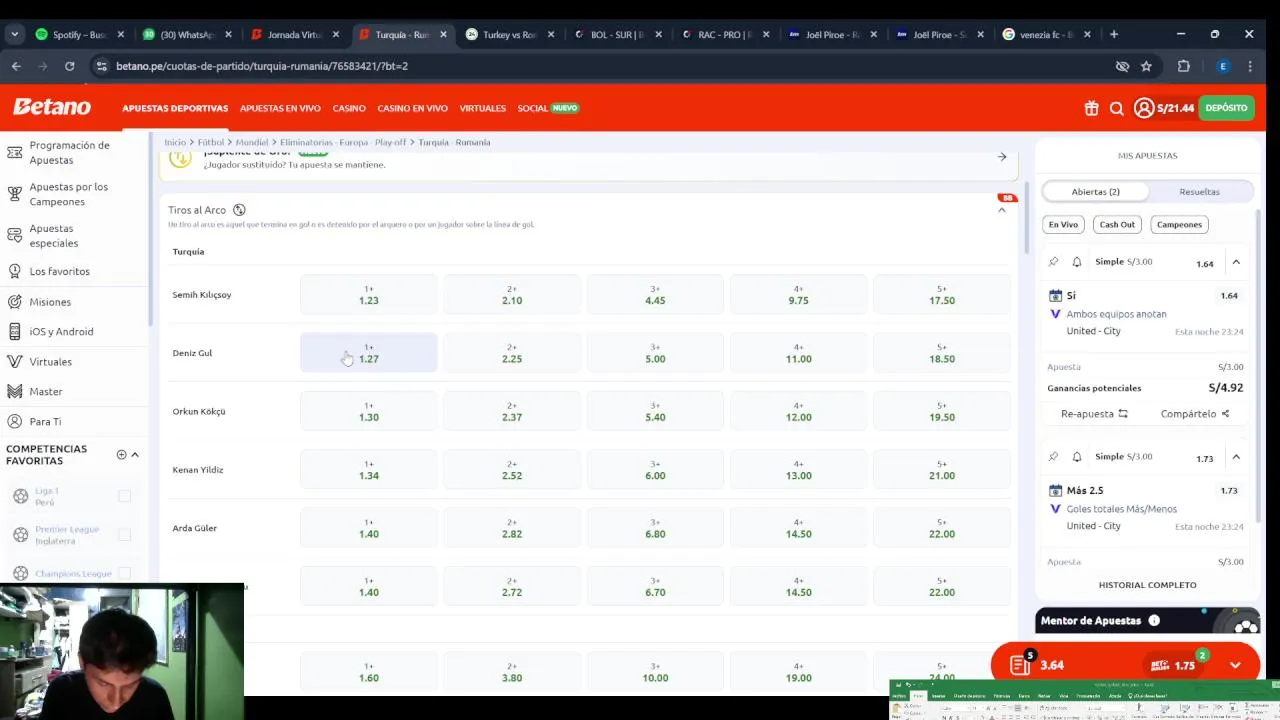Pin the Ambos equipos anotan bet
The height and width of the screenshot is (720, 1280).
pyautogui.click(x=1053, y=262)
